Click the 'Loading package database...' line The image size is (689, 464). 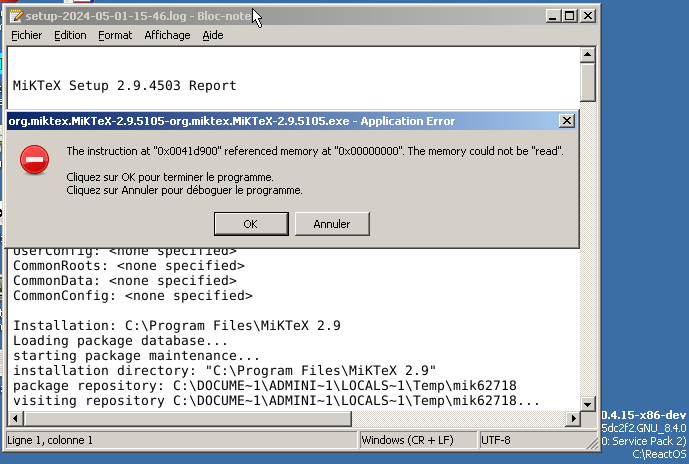coord(120,341)
